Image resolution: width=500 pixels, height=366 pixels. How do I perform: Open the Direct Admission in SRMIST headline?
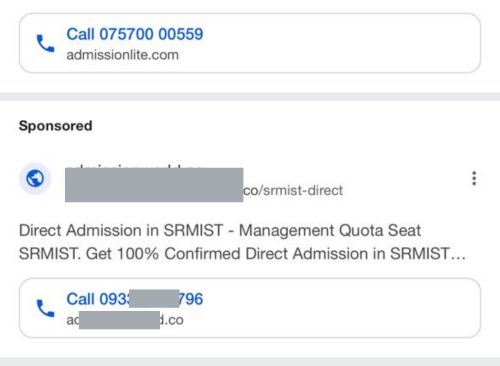[220, 230]
